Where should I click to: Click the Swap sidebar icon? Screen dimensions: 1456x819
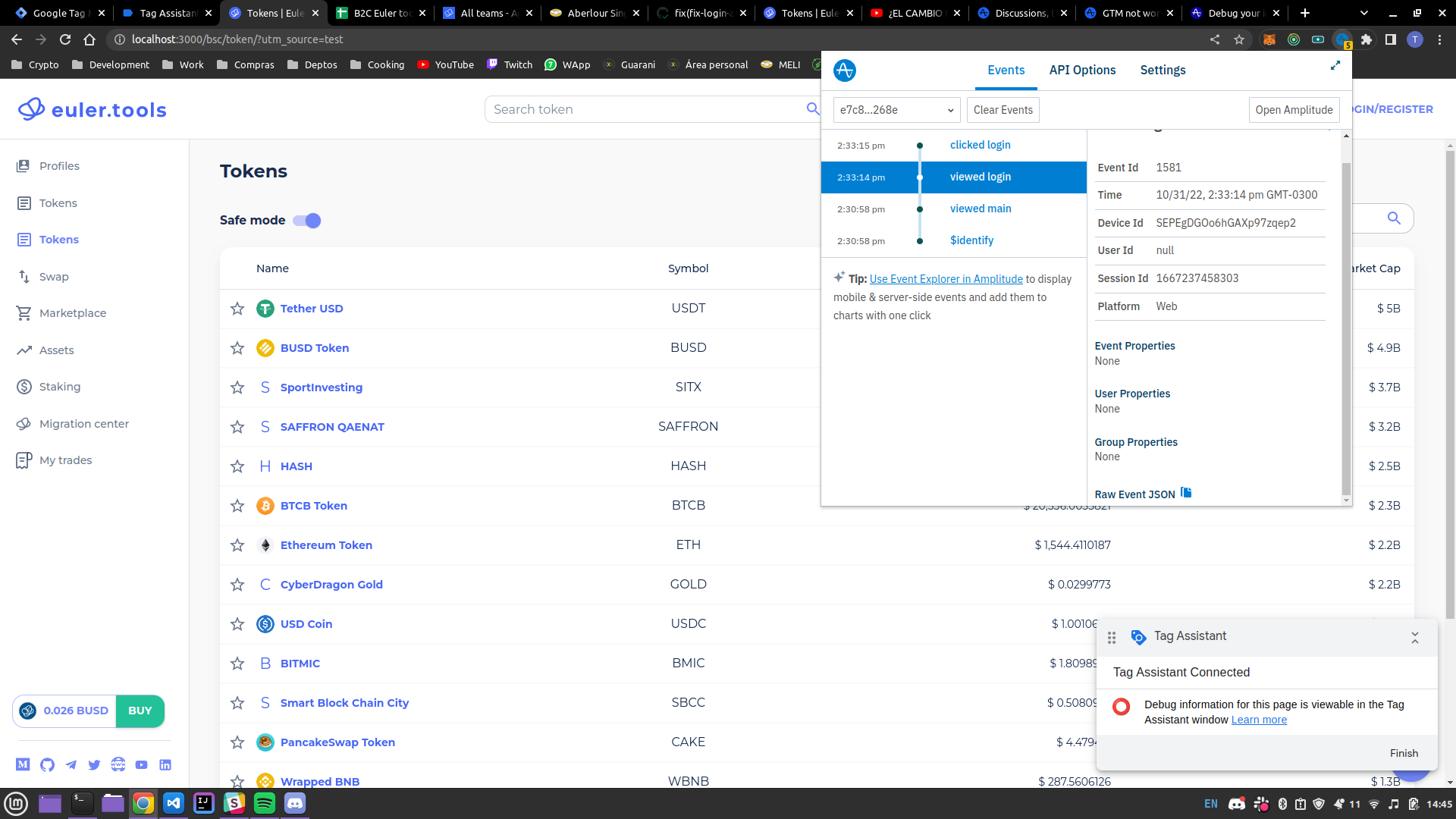[x=24, y=277]
